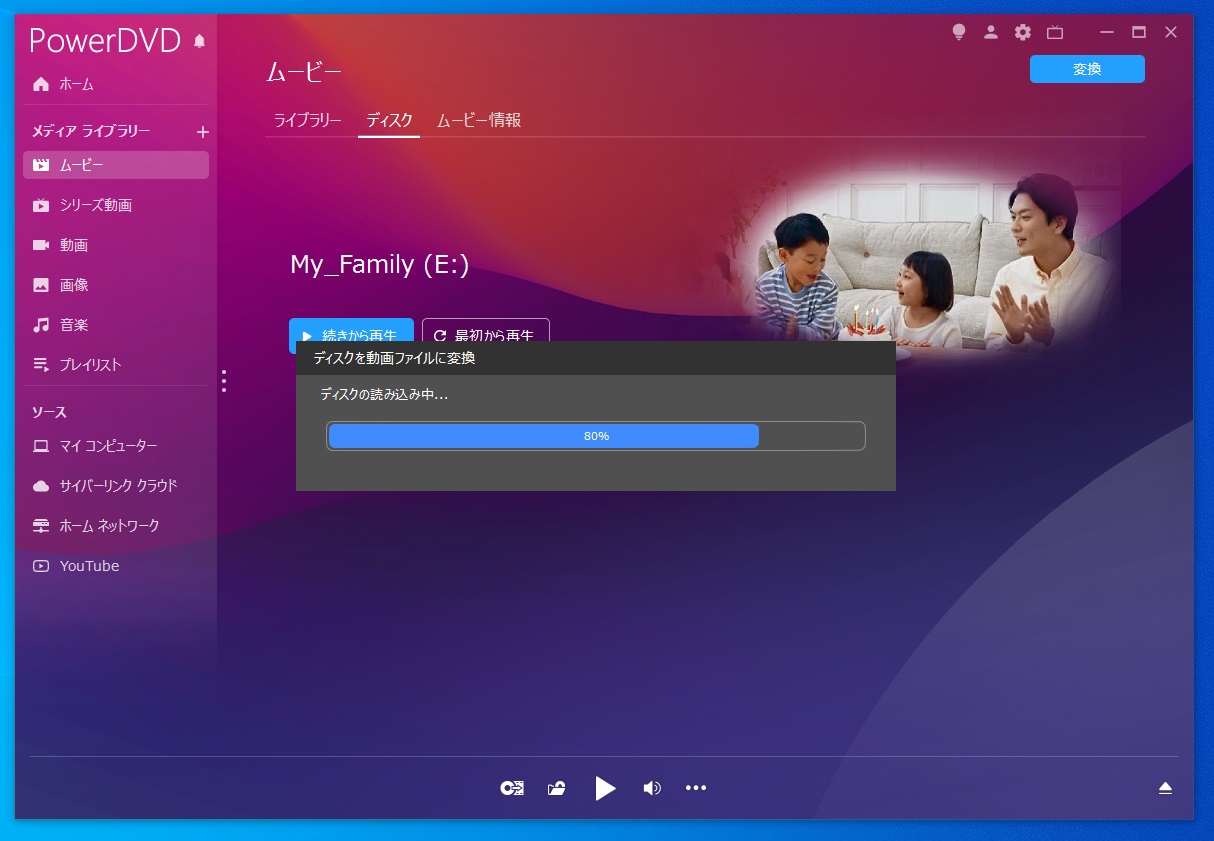Switch to the ライブラリー tab
Viewport: 1214px width, 841px height.
[308, 121]
